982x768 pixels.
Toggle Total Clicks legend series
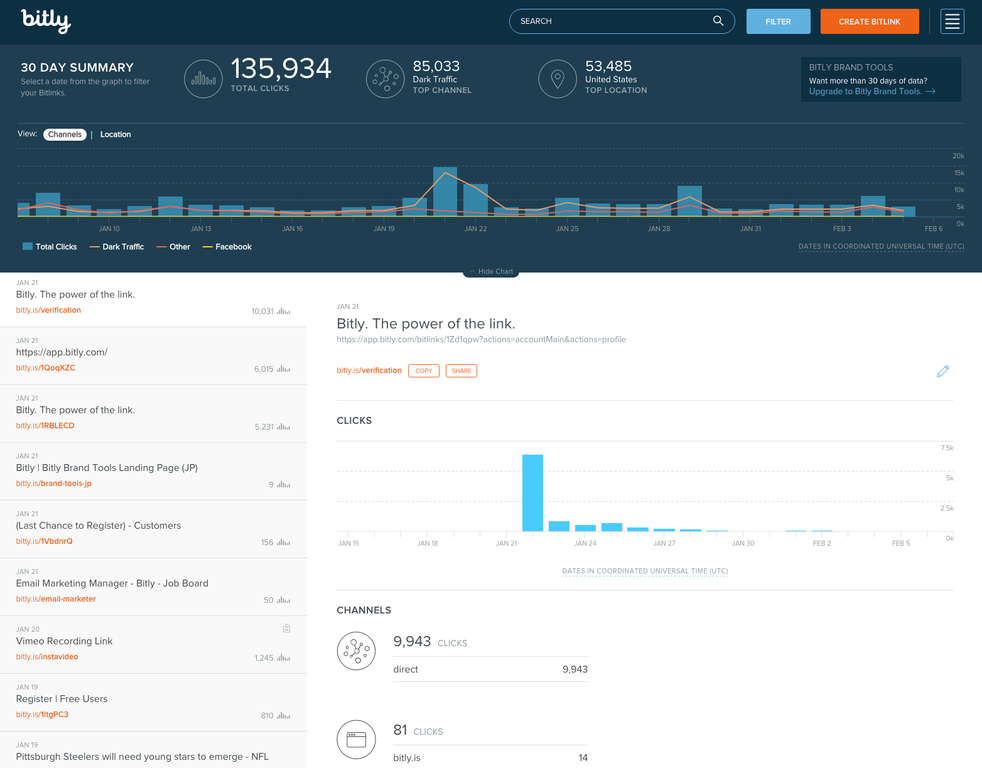(49, 247)
